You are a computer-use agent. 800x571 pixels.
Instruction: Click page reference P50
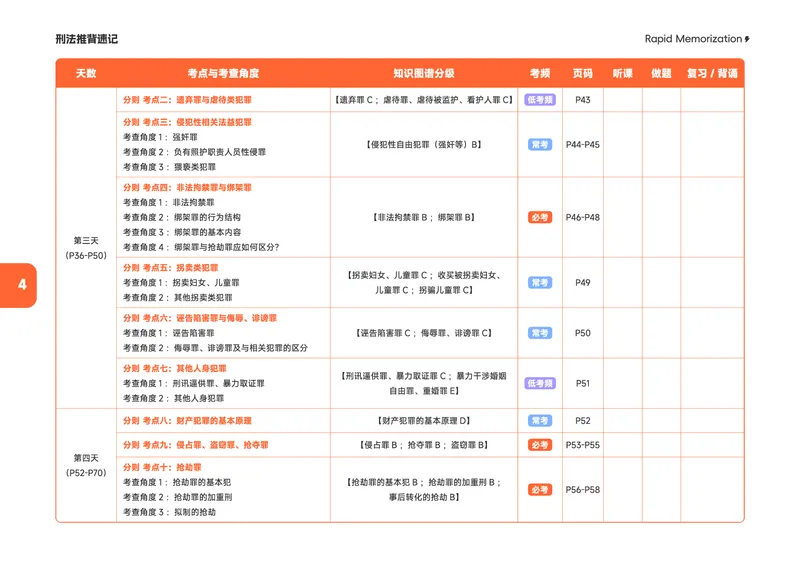pos(583,333)
